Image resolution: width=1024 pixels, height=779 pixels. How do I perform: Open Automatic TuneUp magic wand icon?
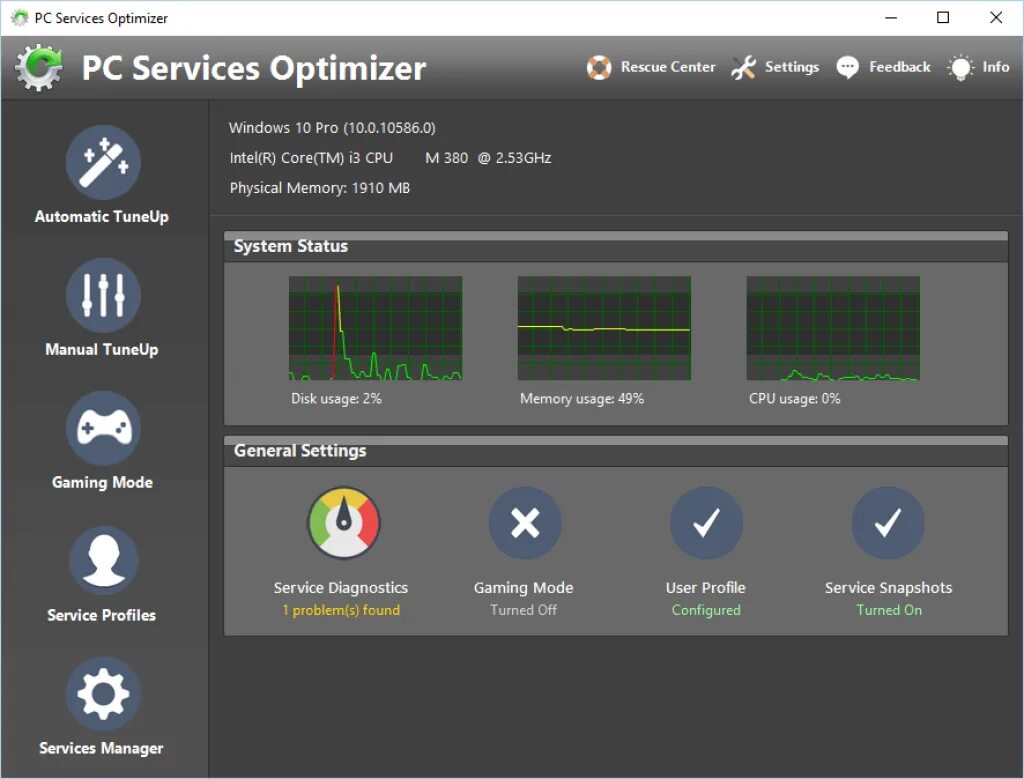(103, 162)
